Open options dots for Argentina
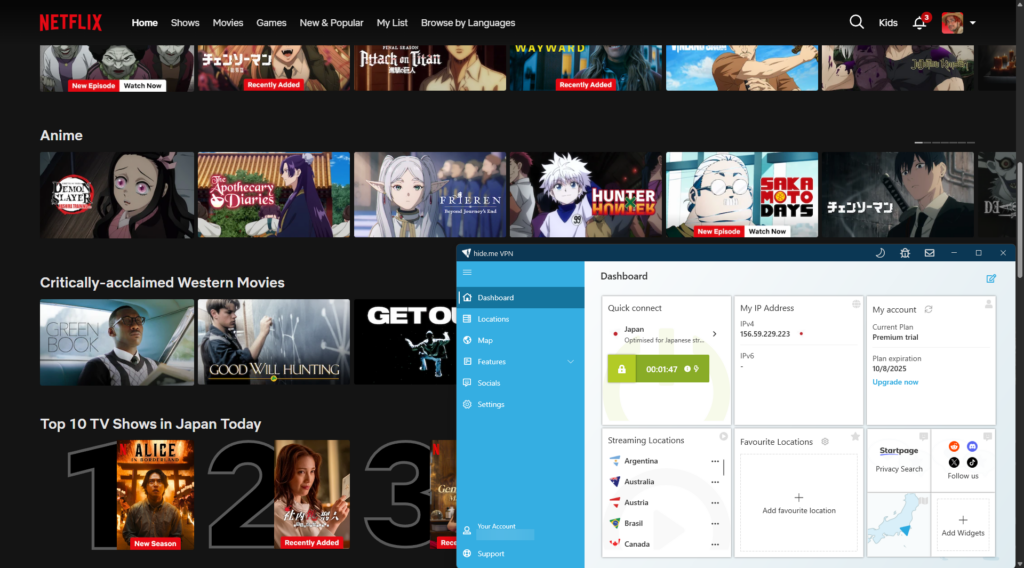This screenshot has width=1024, height=568. click(715, 461)
